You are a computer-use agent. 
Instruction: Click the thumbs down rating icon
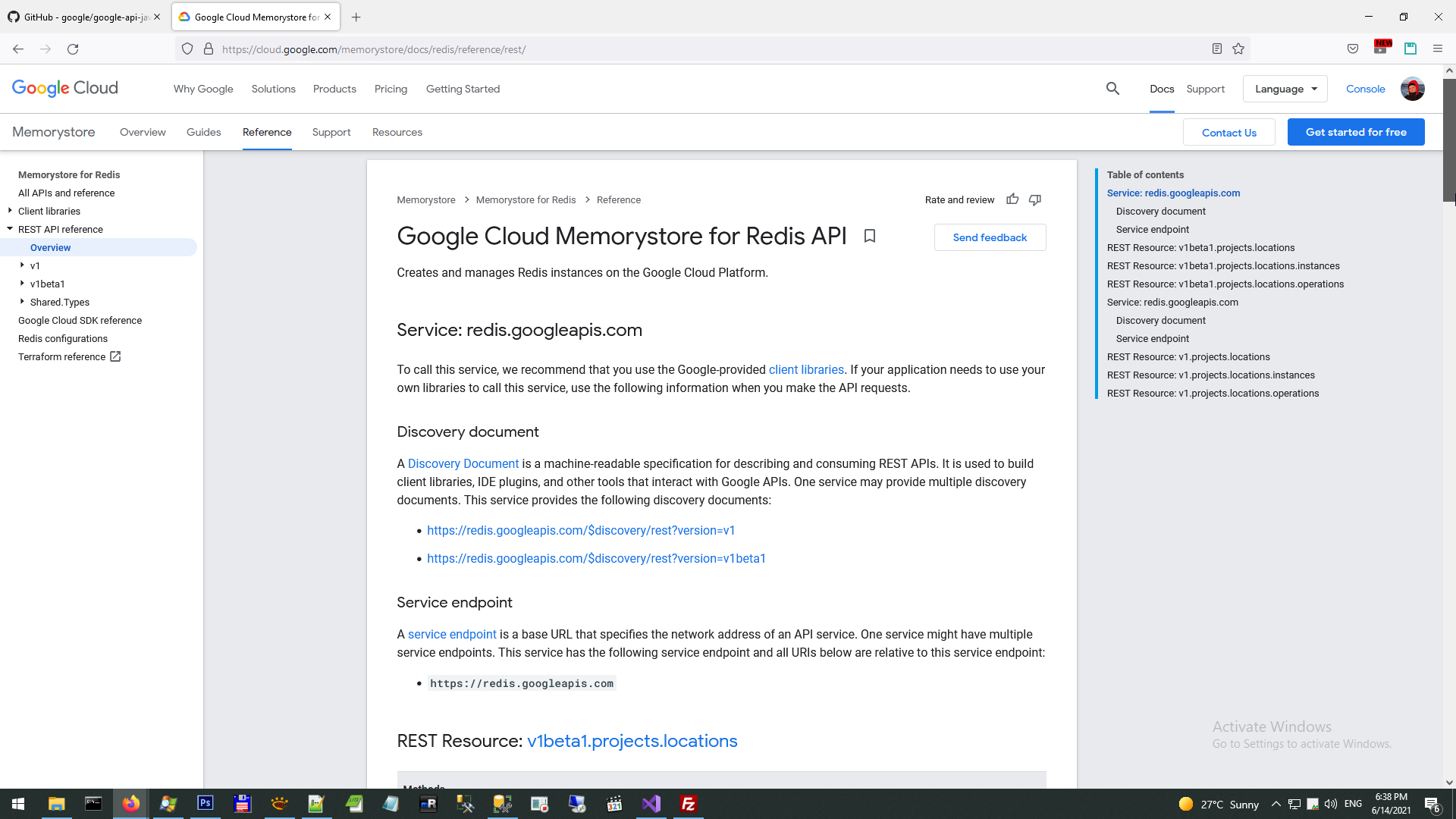point(1035,199)
